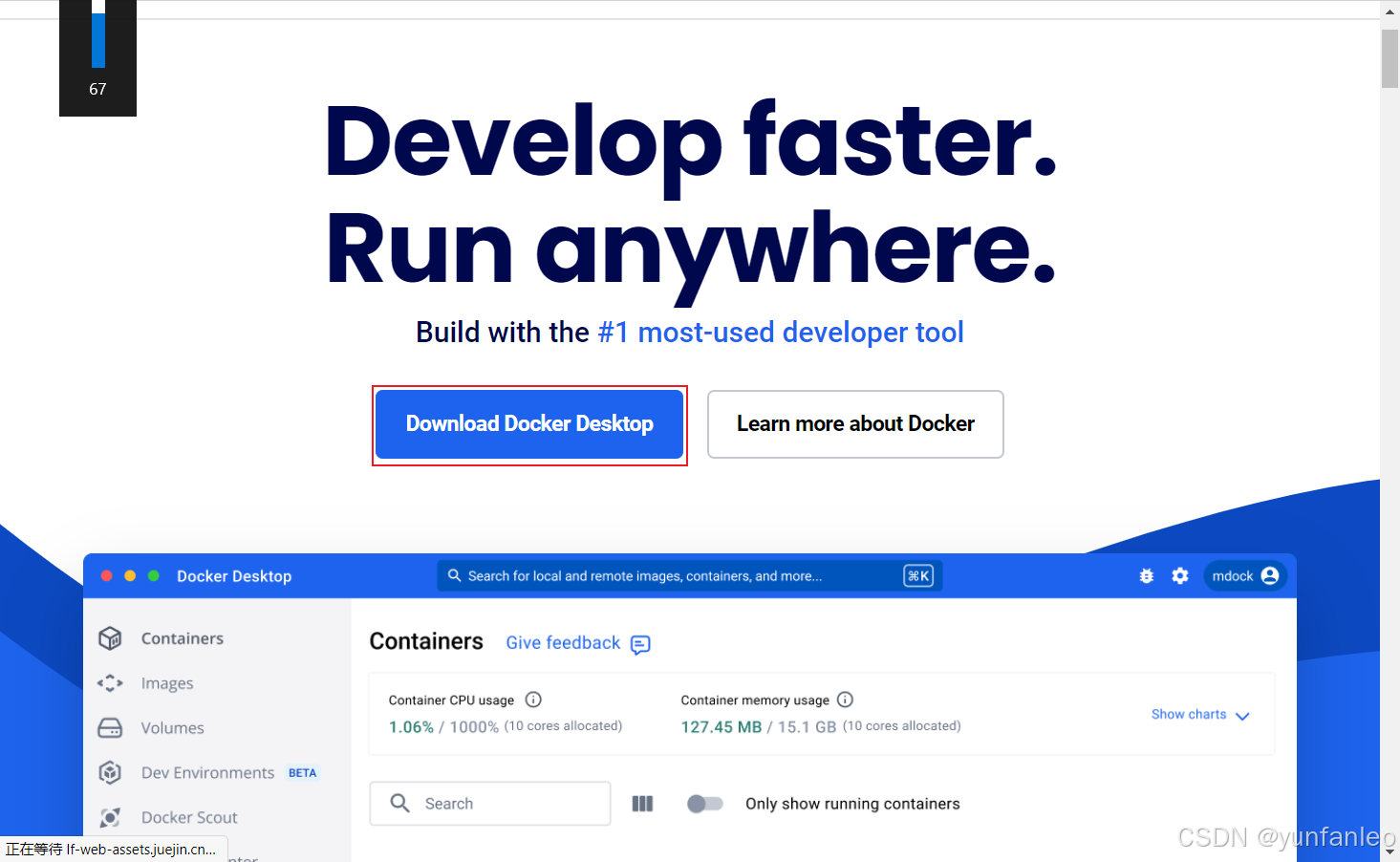Click the Download Docker Desktop button
The image size is (1400, 862).
click(529, 424)
